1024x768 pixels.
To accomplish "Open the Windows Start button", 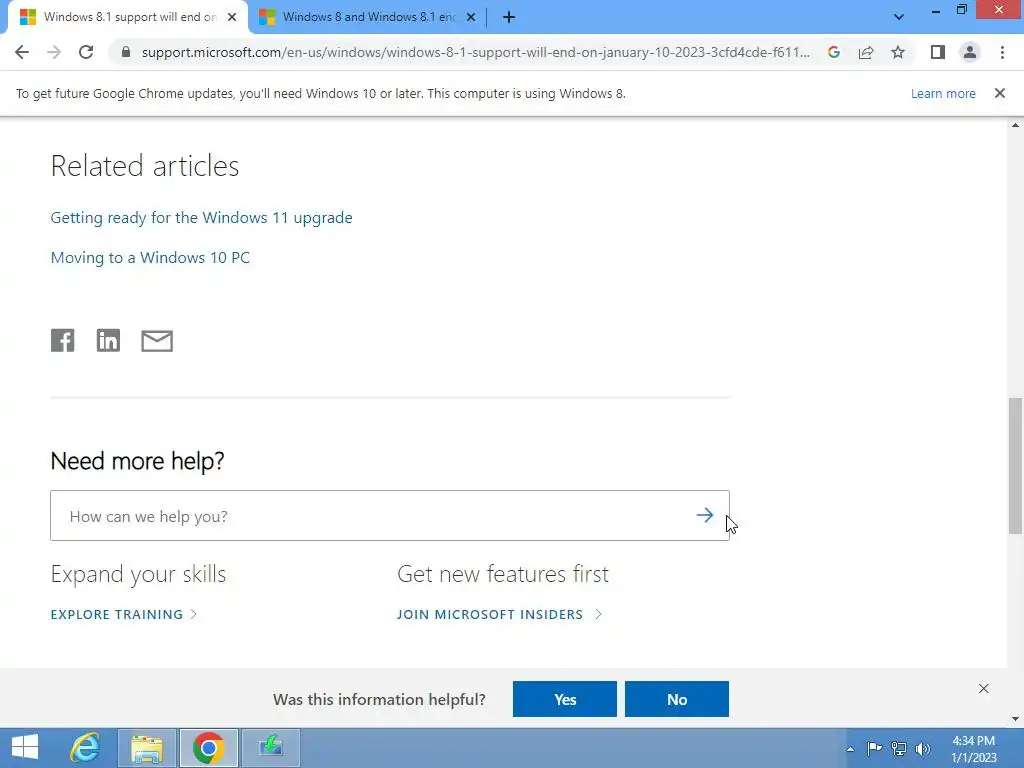I will [25, 748].
